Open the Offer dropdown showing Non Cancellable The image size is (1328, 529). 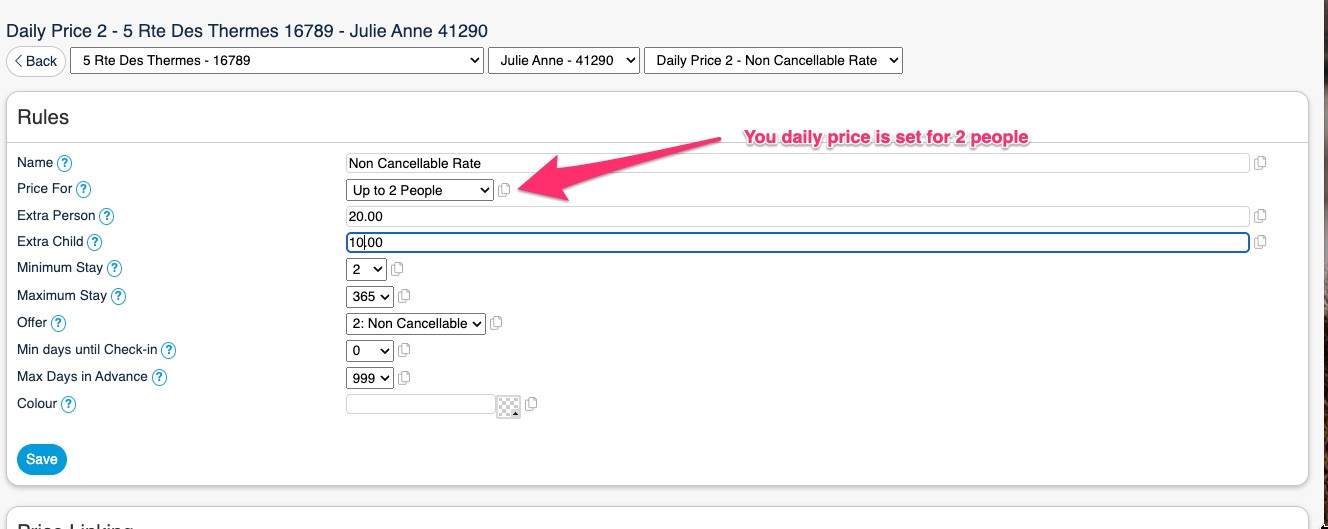point(416,323)
